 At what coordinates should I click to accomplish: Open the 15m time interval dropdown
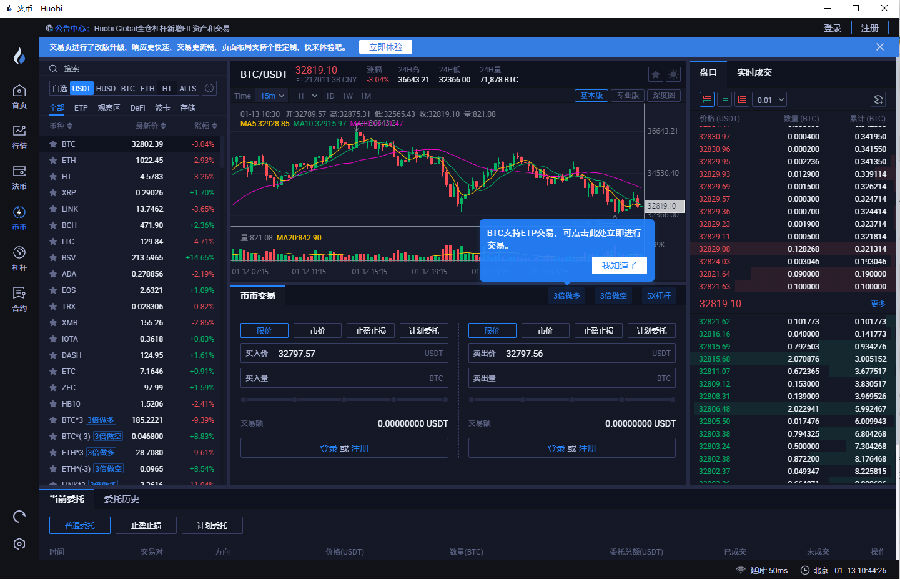coord(273,96)
